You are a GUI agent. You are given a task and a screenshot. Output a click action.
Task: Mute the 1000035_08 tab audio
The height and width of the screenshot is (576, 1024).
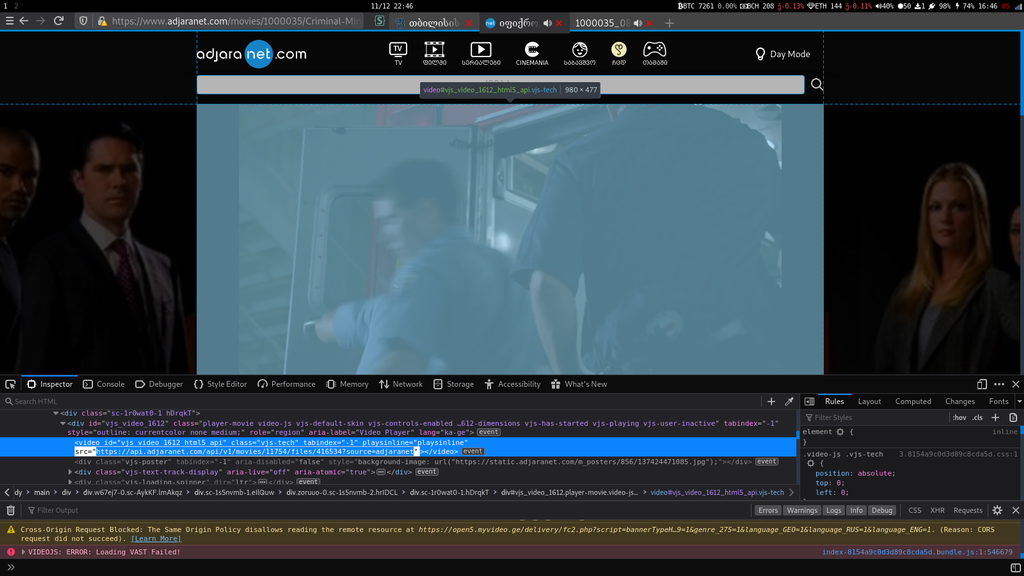637,23
